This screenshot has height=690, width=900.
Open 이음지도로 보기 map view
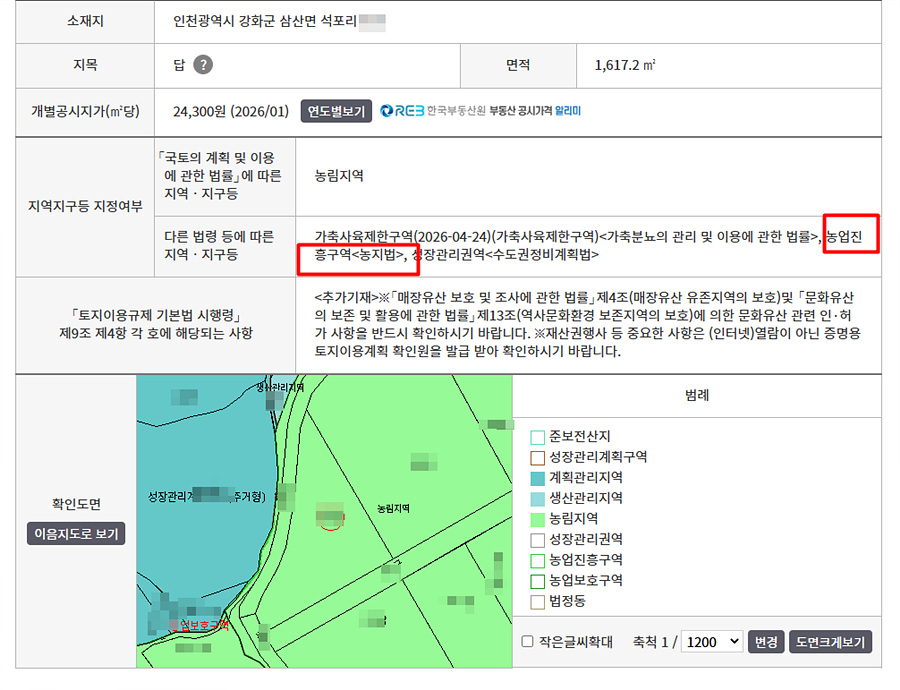click(x=76, y=534)
